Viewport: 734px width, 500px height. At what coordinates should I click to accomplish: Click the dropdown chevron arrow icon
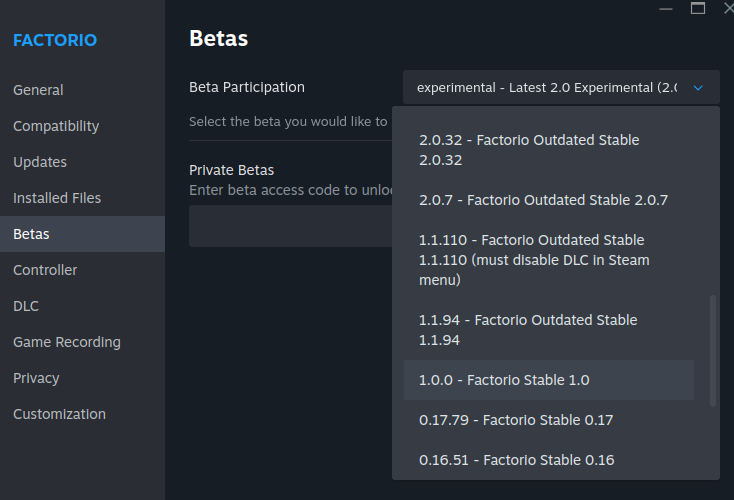point(698,88)
